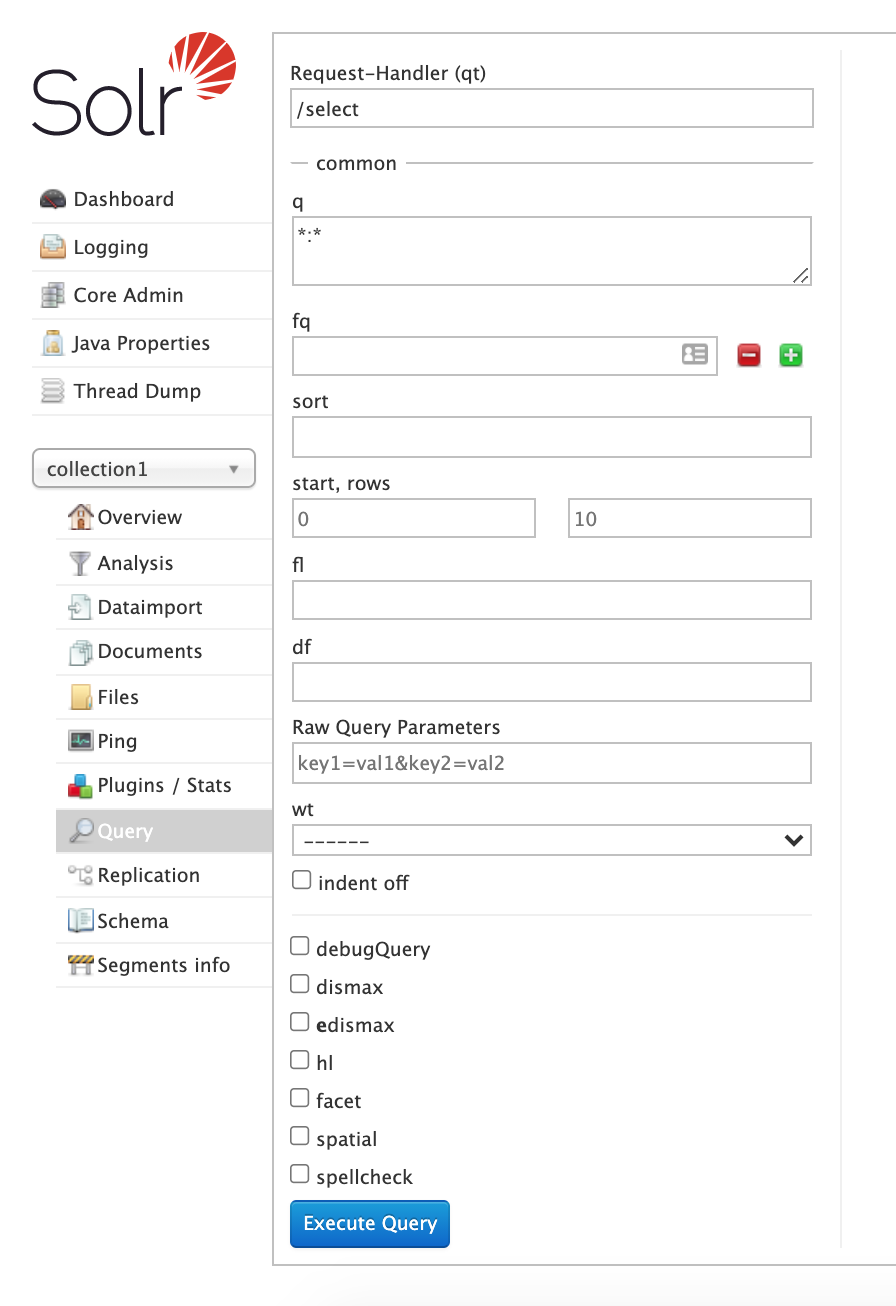Click the Query magnifier icon
The width and height of the screenshot is (896, 1306).
click(x=80, y=831)
